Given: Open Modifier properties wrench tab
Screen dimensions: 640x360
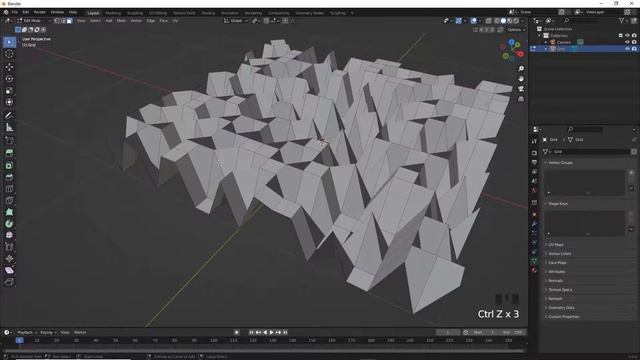Looking at the screenshot, I should pos(534,224).
